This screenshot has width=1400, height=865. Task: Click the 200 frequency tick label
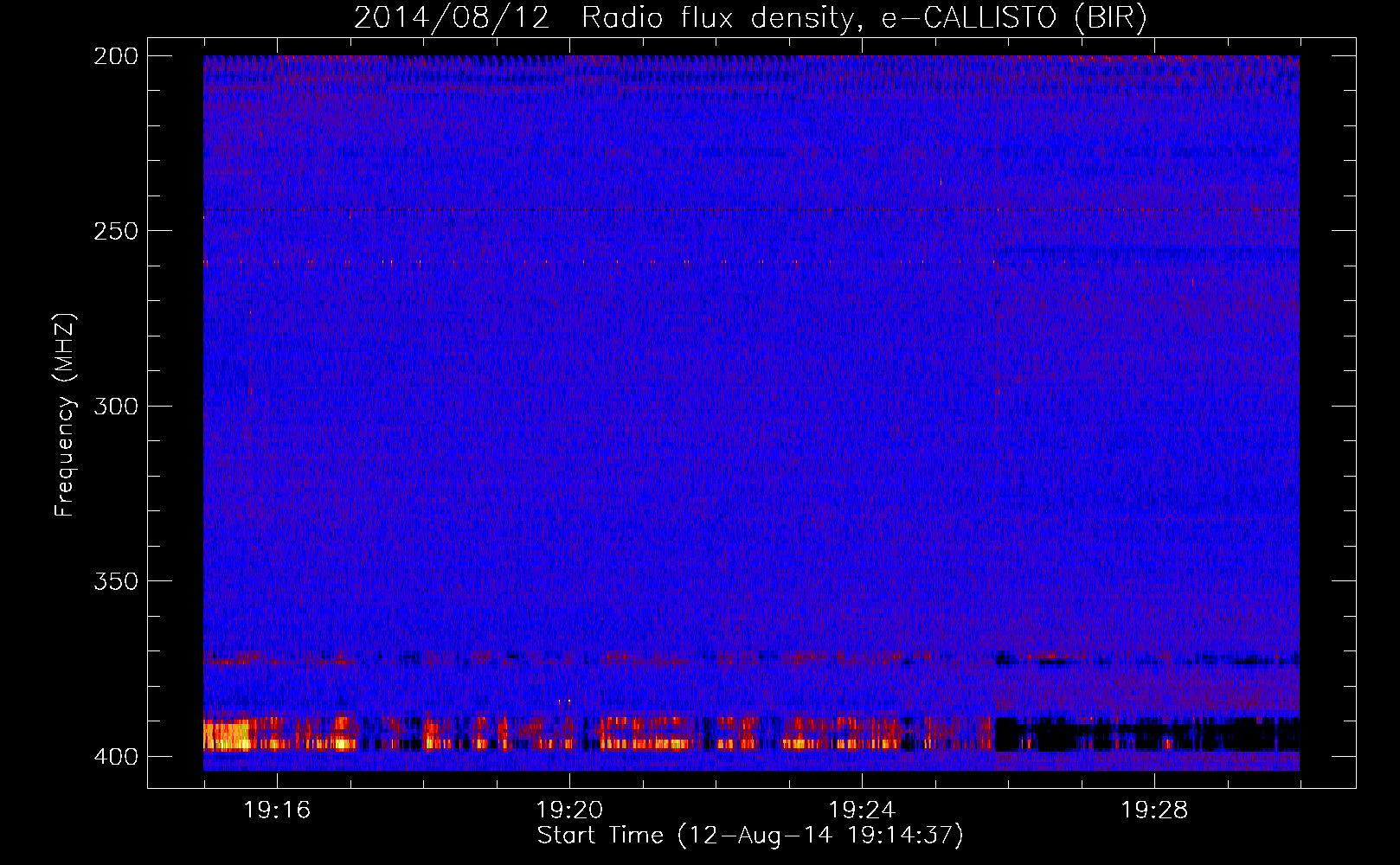(x=115, y=56)
